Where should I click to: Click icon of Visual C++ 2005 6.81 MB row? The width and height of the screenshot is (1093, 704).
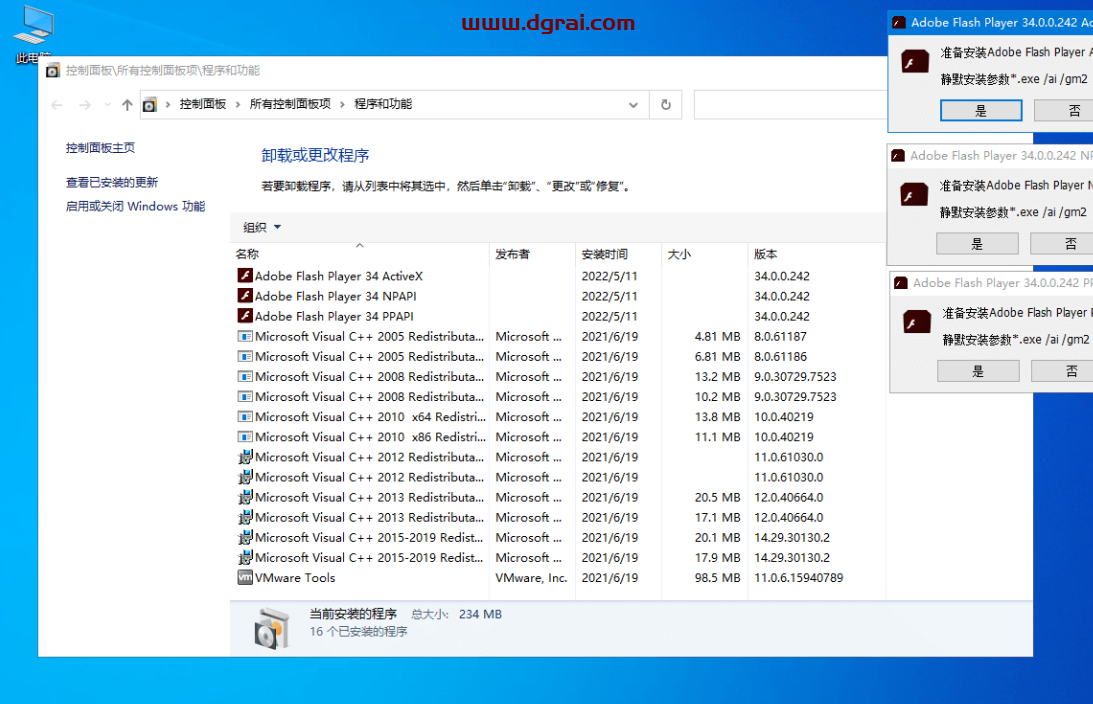(x=245, y=356)
